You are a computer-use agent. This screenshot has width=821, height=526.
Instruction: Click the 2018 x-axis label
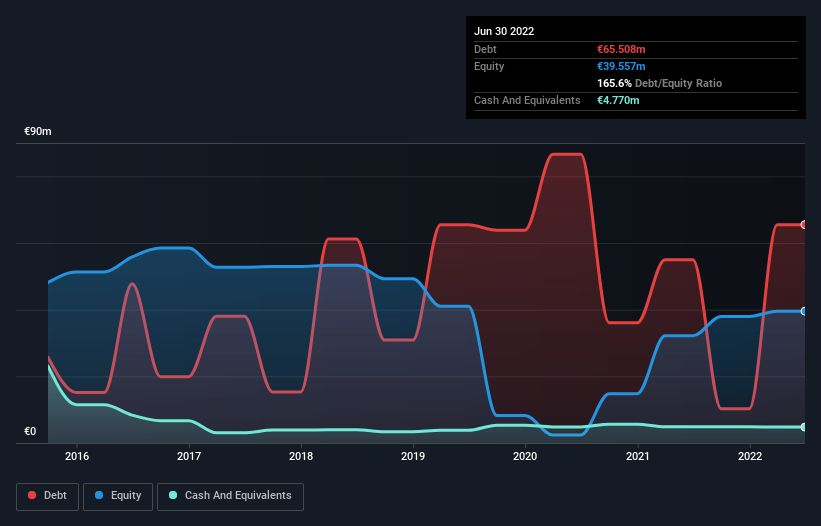pos(301,456)
